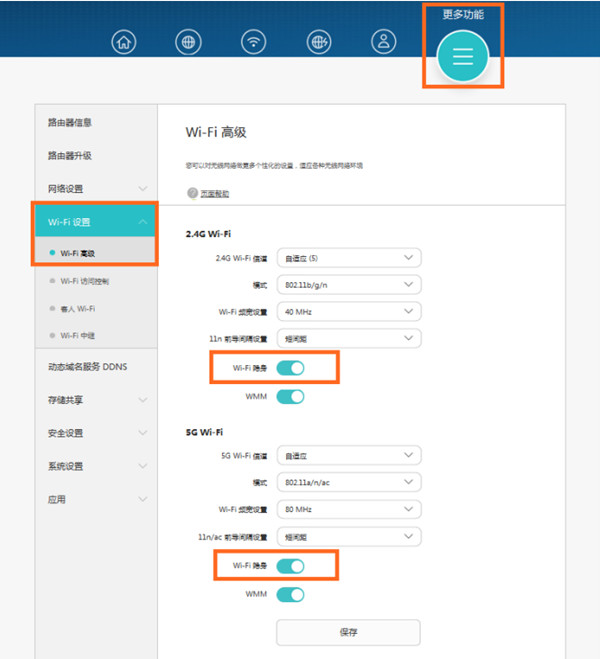
Task: Open the 802.11a/n/ac mode dropdown
Action: click(x=349, y=482)
